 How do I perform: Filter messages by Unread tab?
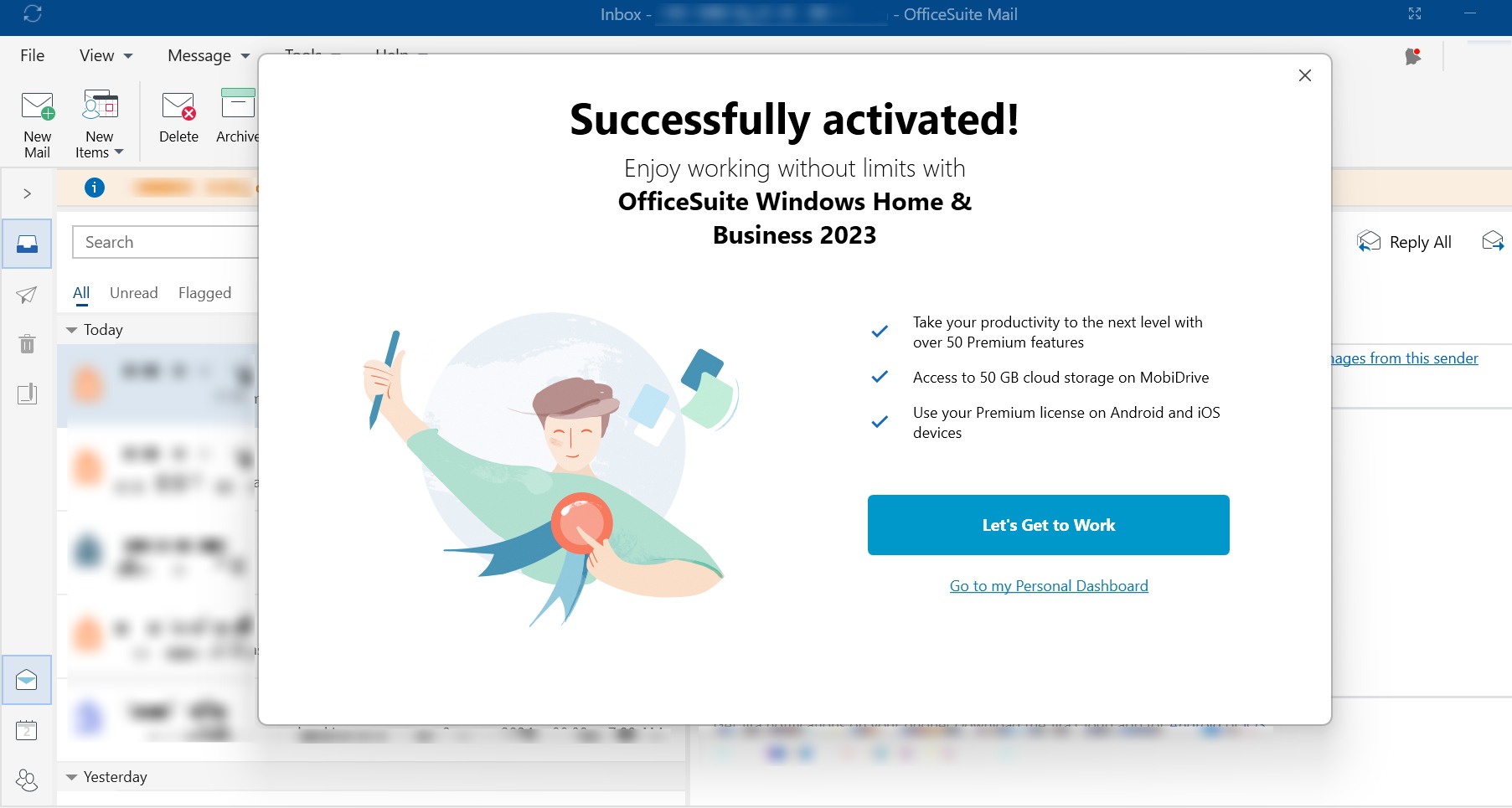(x=134, y=293)
